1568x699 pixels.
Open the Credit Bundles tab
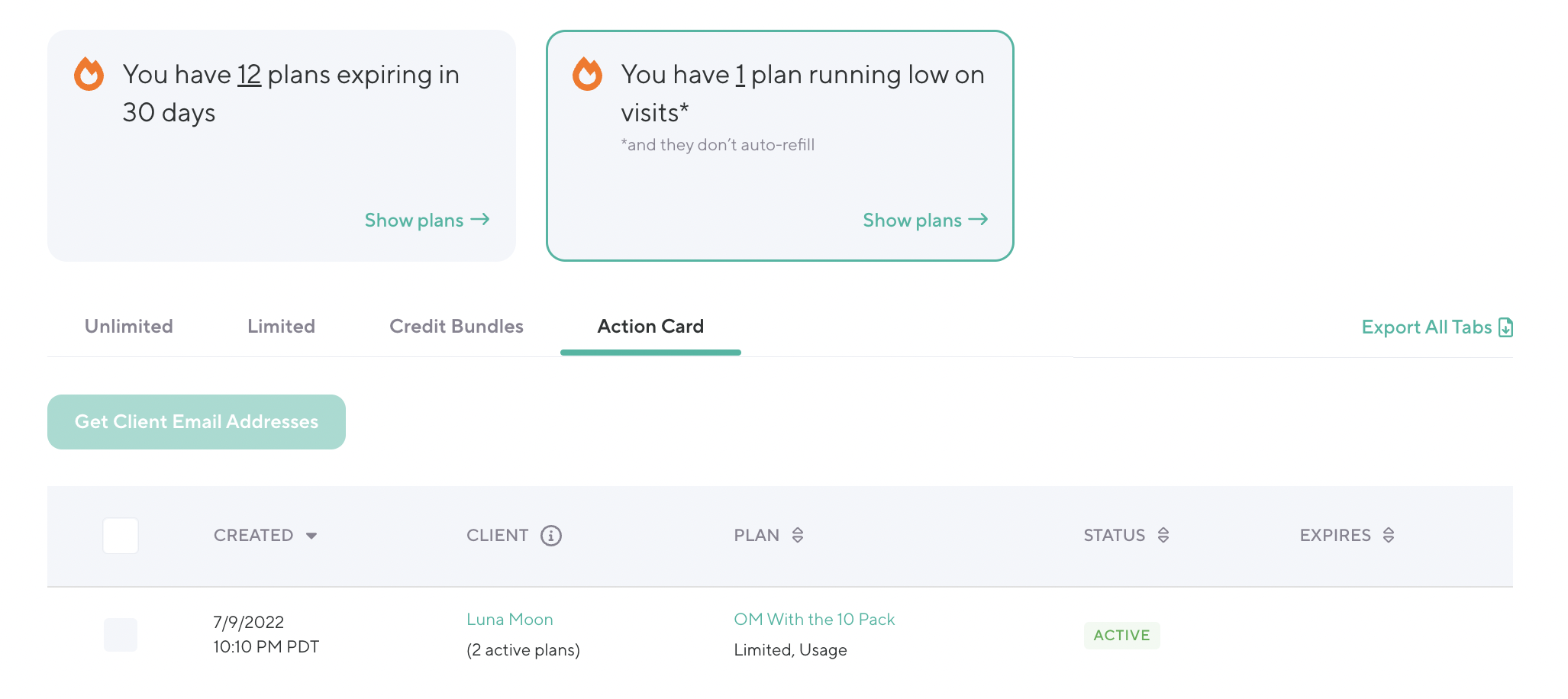[457, 327]
